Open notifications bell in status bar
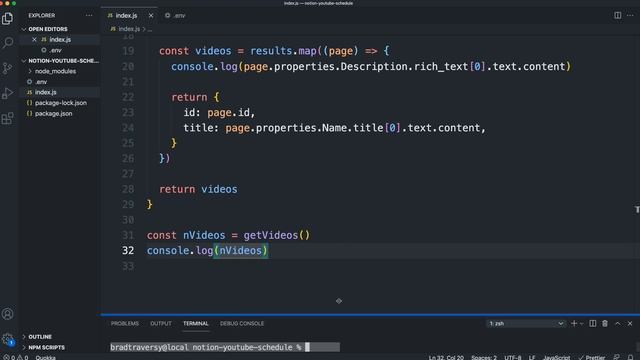Image resolution: width=640 pixels, height=360 pixels. [631, 357]
